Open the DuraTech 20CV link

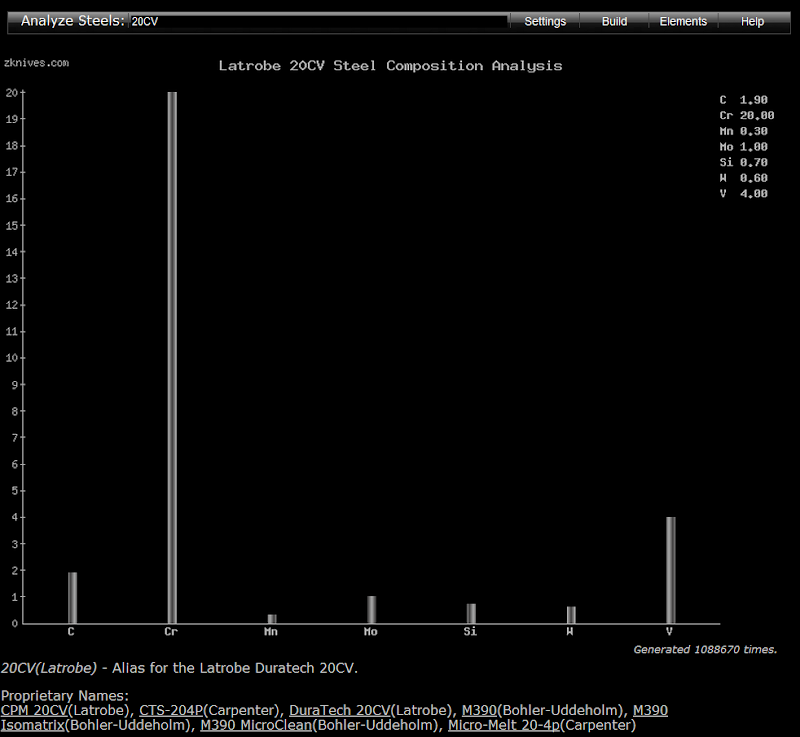[340, 710]
